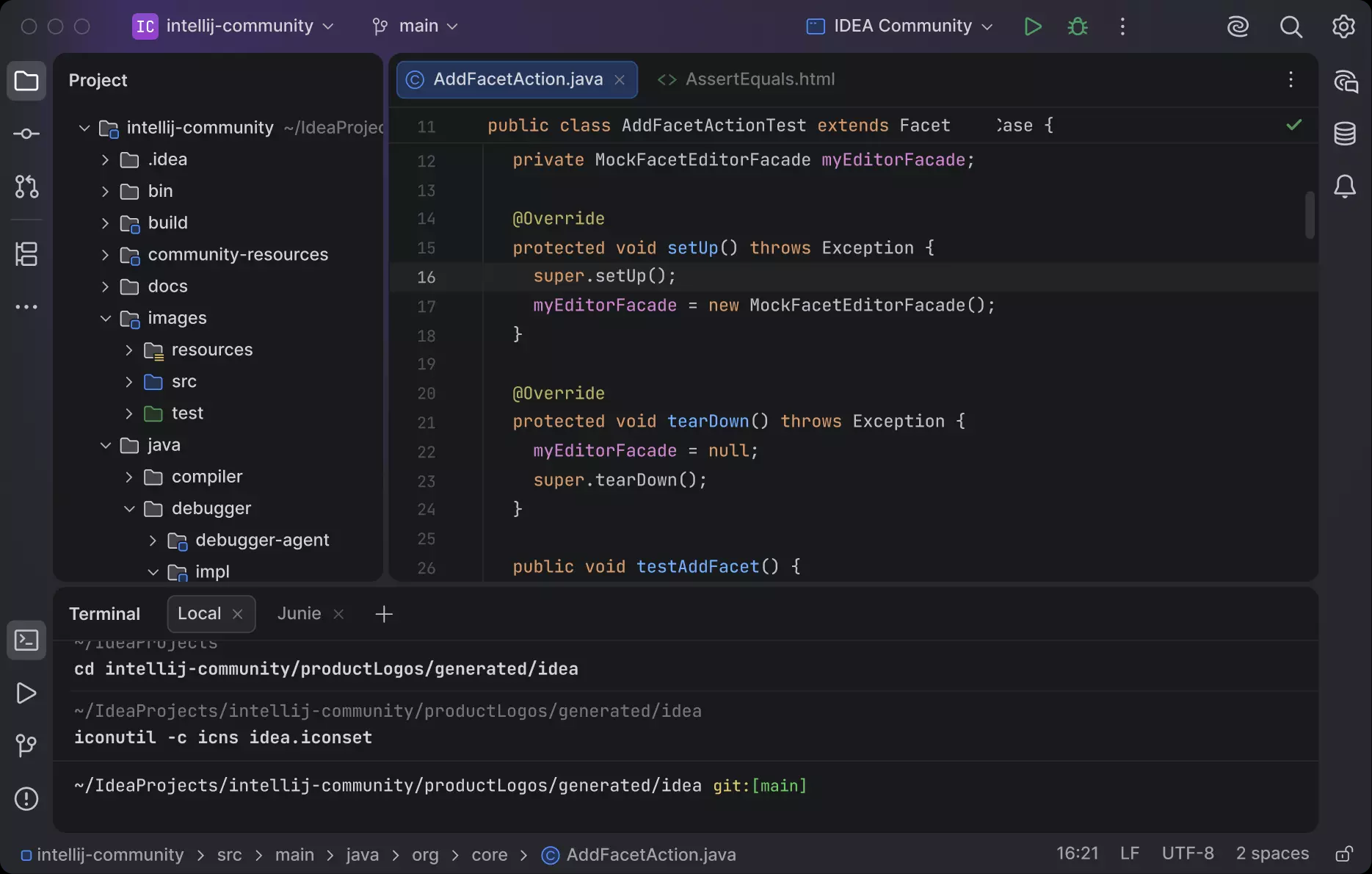Viewport: 1372px width, 874px height.
Task: Open Search Everywhere
Action: click(1291, 26)
